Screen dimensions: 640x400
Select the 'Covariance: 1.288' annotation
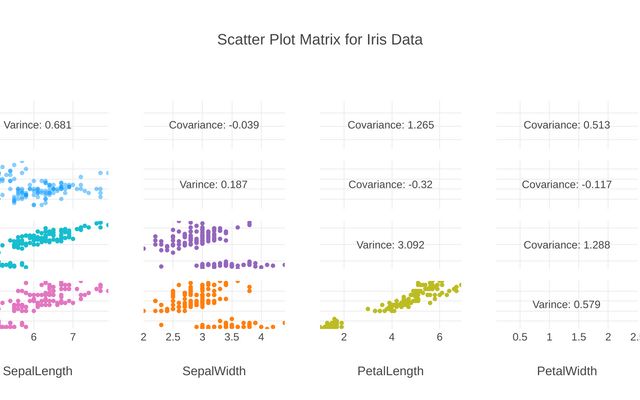[x=567, y=244]
